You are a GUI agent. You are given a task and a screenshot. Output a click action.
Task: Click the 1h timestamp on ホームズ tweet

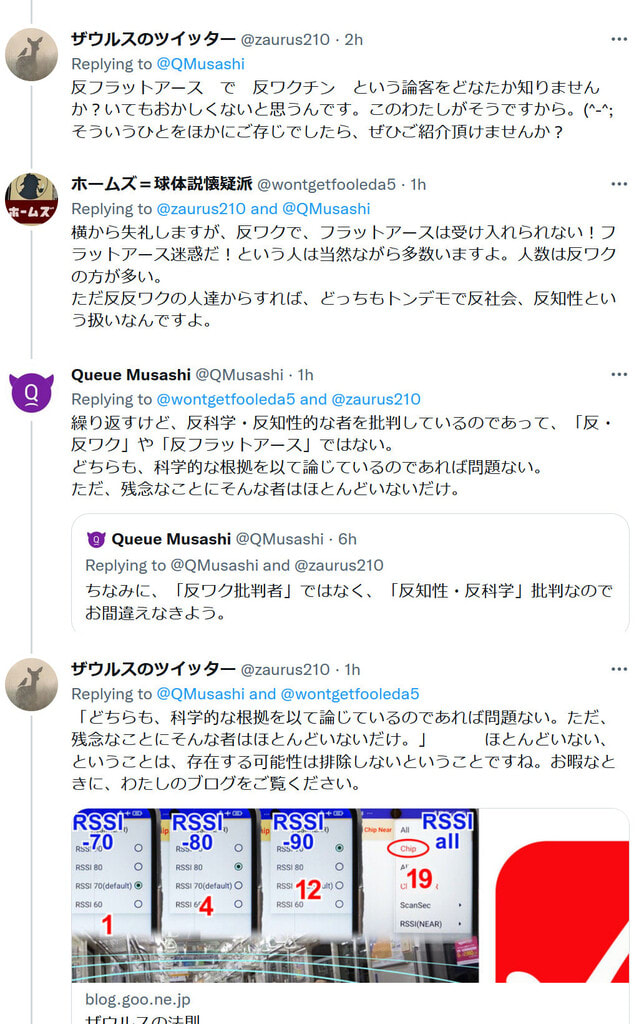tap(418, 185)
